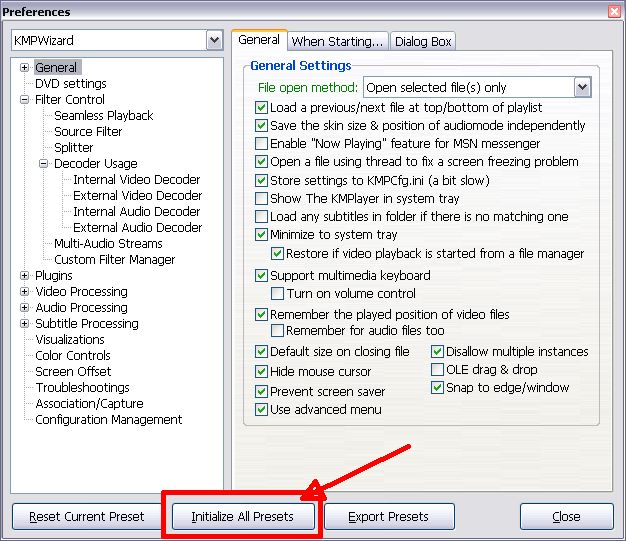Select Configuration Management tree item
The image size is (626, 541).
click(109, 420)
